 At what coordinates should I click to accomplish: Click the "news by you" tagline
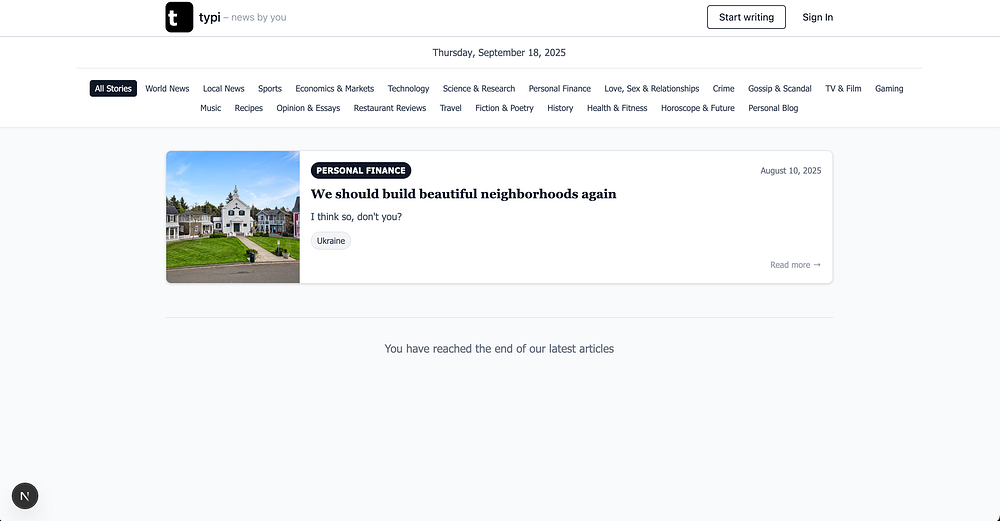(x=258, y=17)
